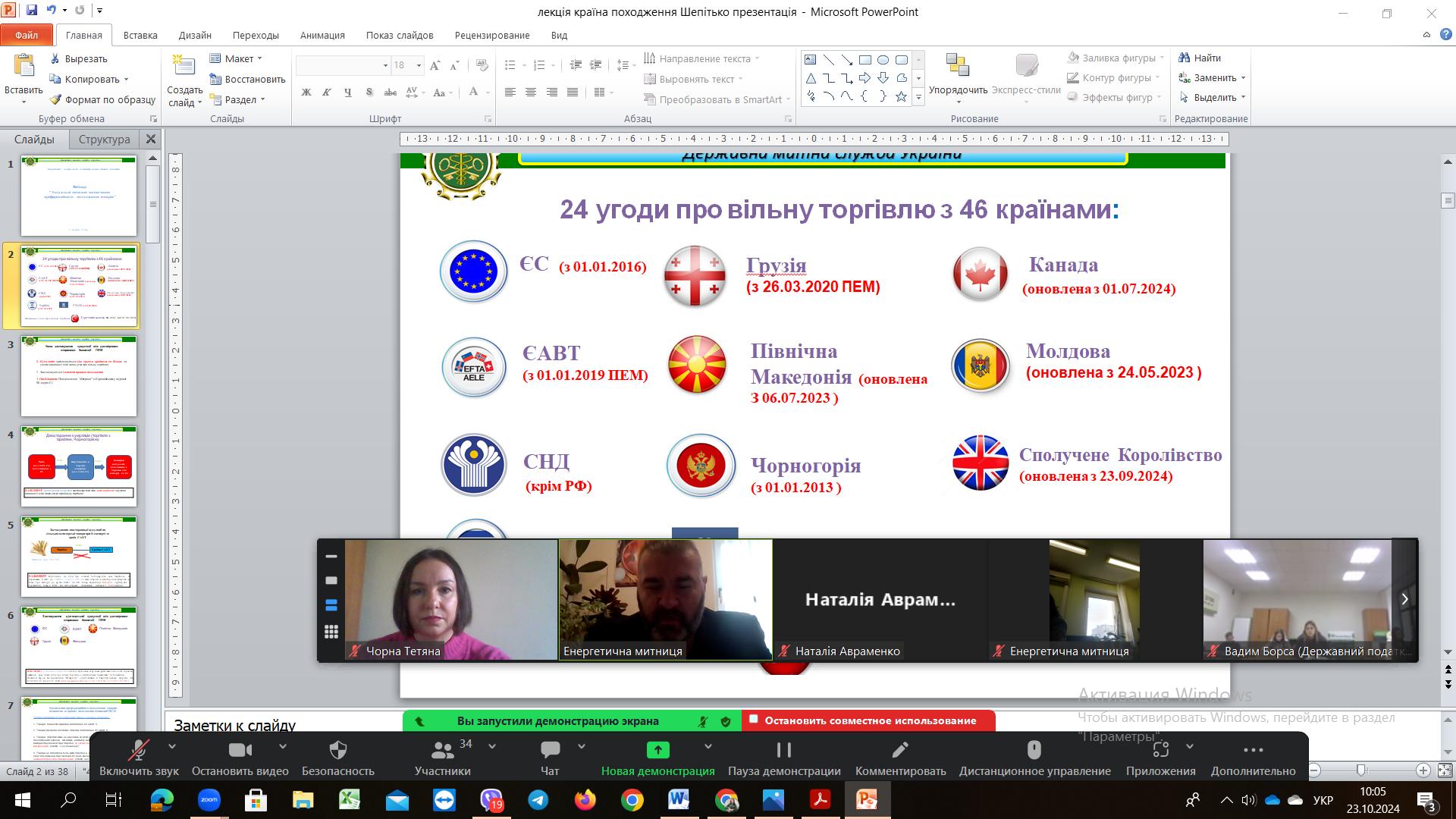
Task: Pause screen share (Пауза демонстрации)
Action: pos(784,758)
